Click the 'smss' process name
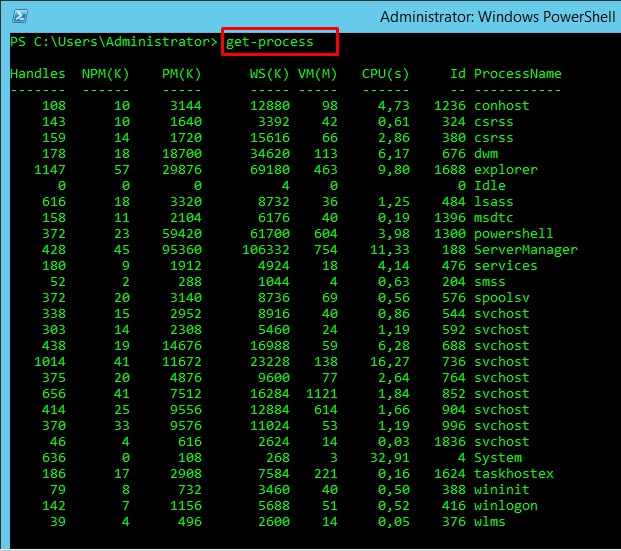621x551 pixels. [490, 282]
